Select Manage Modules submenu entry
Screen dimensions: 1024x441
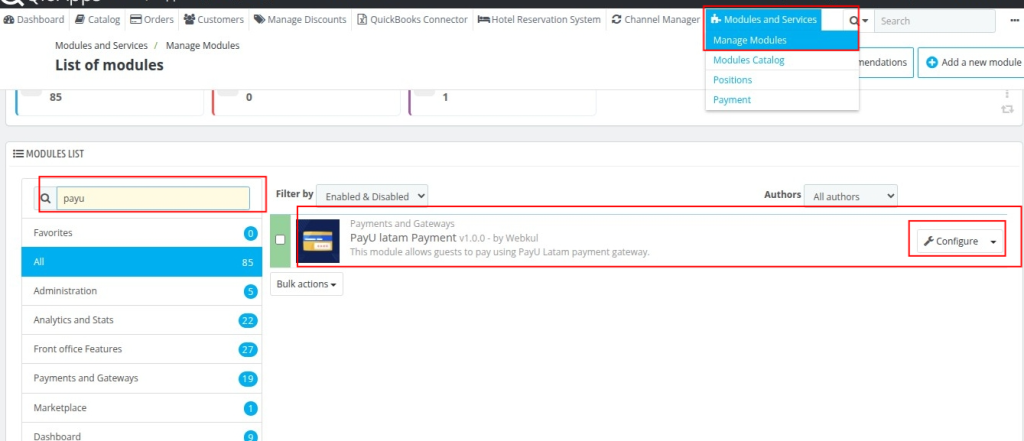(x=782, y=40)
